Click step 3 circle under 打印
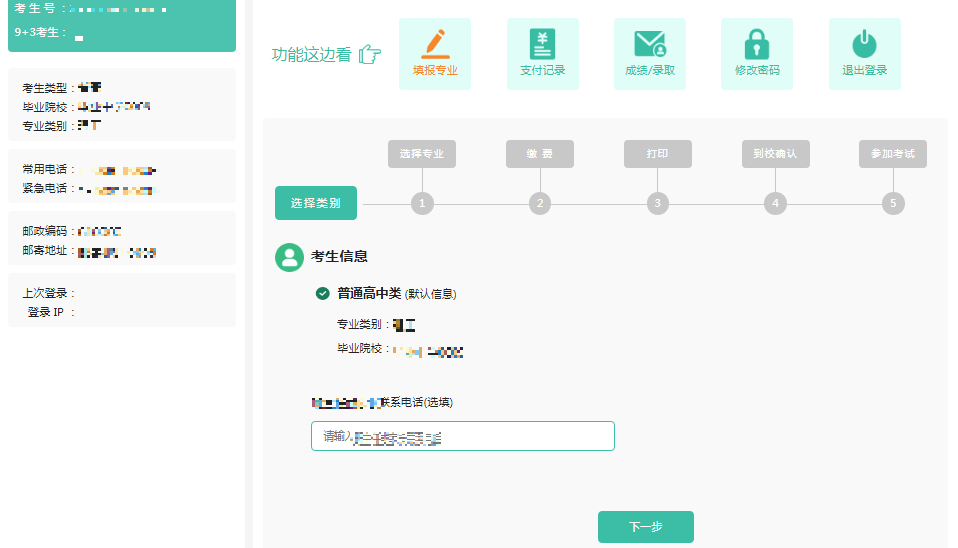This screenshot has height=548, width=958. [x=657, y=203]
